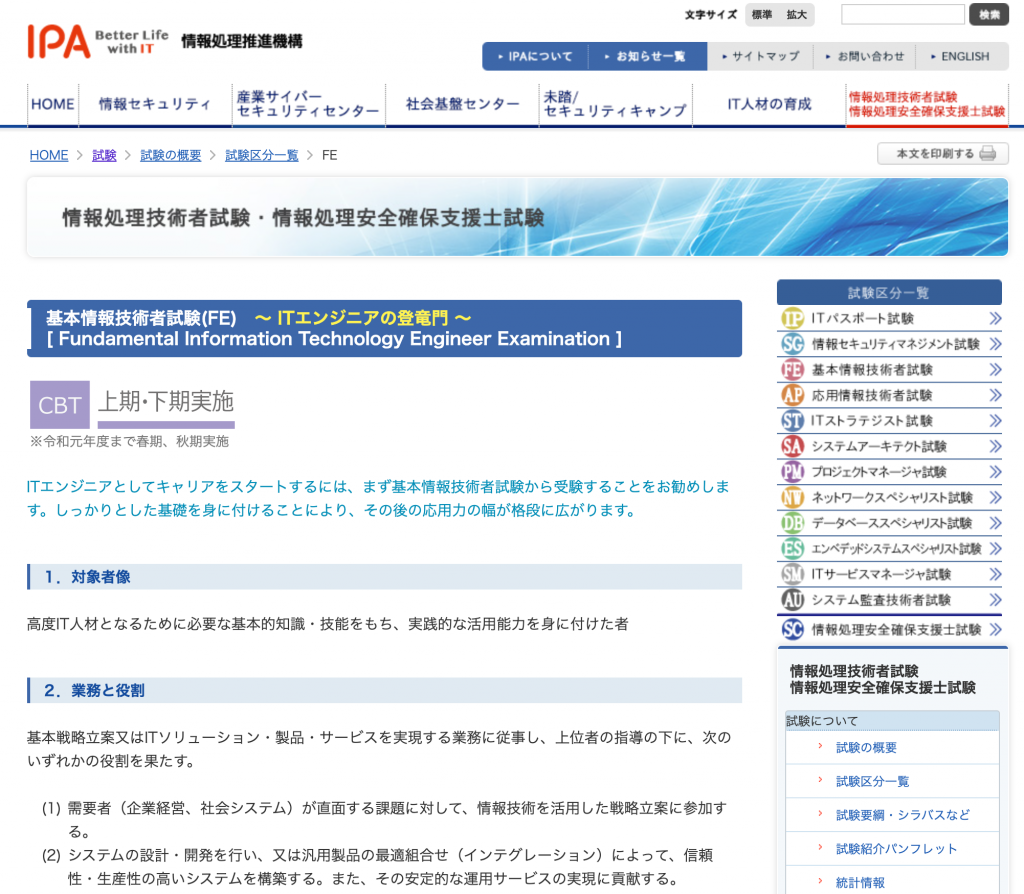Click the 本文を印刷する button
The image size is (1024, 894).
coord(942,153)
